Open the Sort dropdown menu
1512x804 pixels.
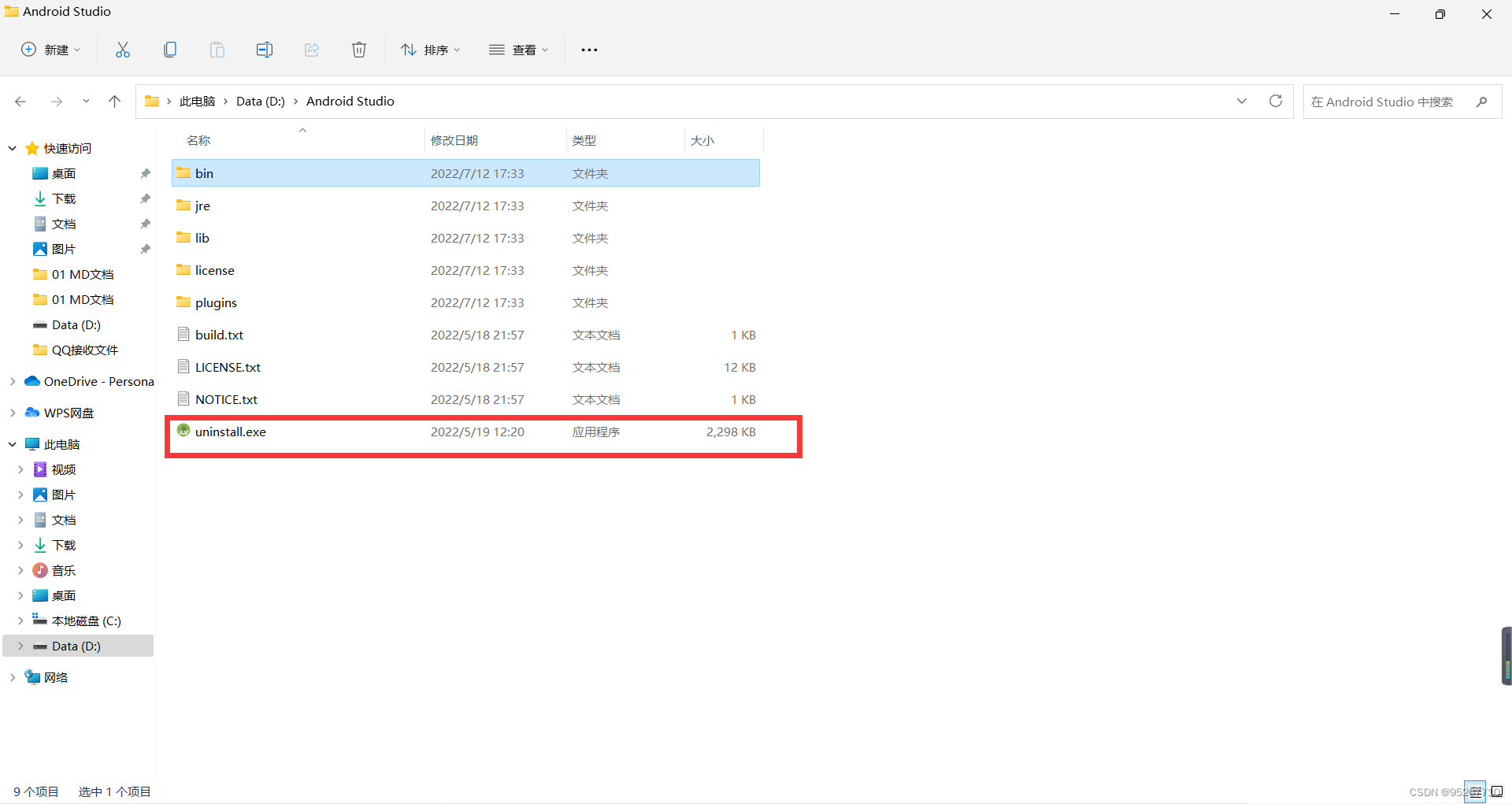coord(430,50)
